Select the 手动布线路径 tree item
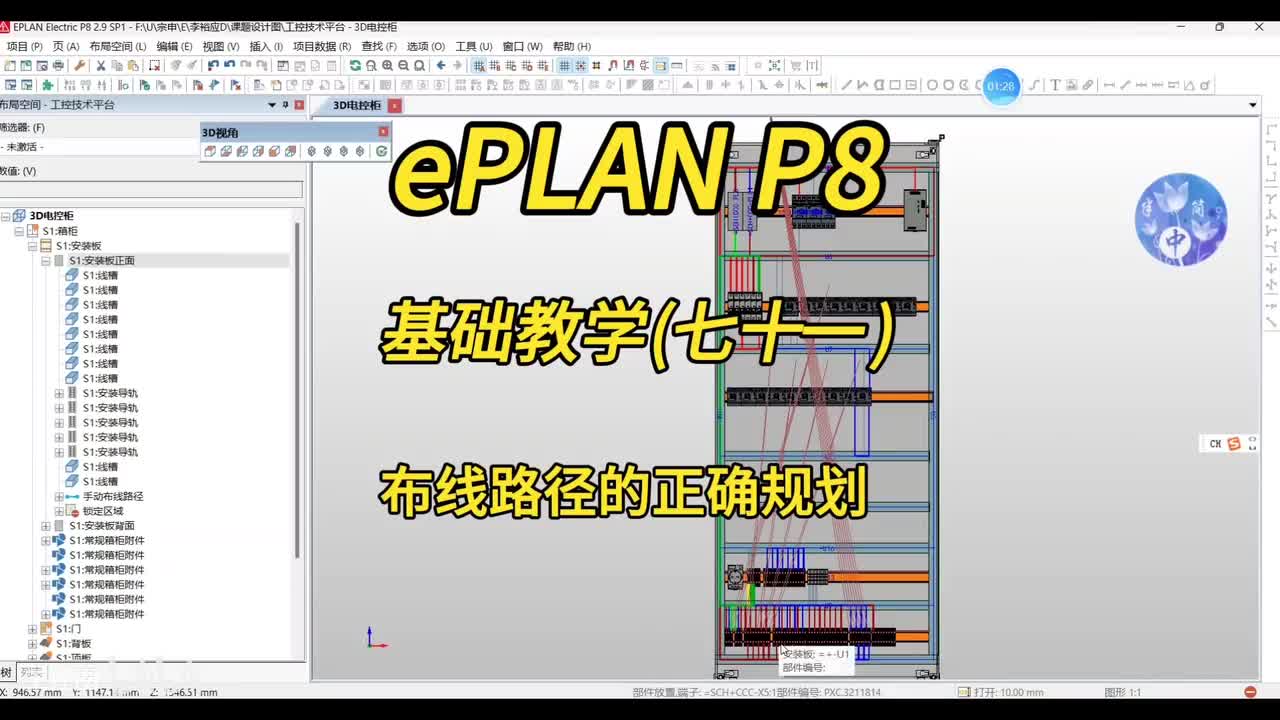This screenshot has height=720, width=1280. point(113,496)
